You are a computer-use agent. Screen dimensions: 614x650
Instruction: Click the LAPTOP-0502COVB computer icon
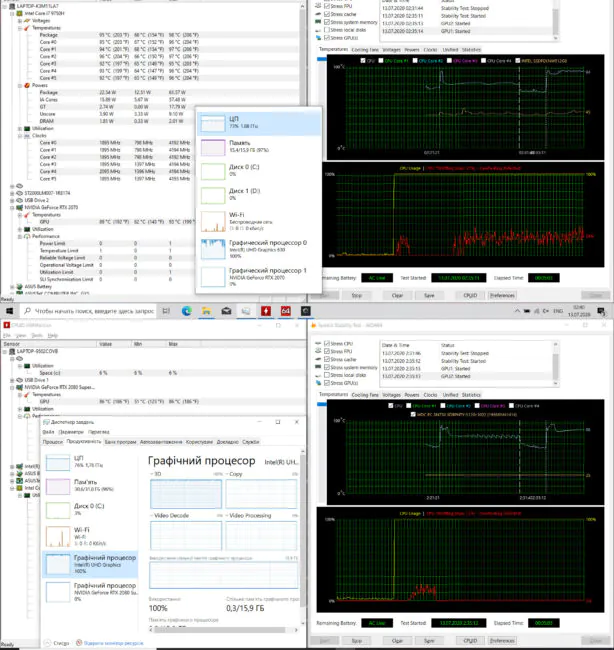[12, 352]
